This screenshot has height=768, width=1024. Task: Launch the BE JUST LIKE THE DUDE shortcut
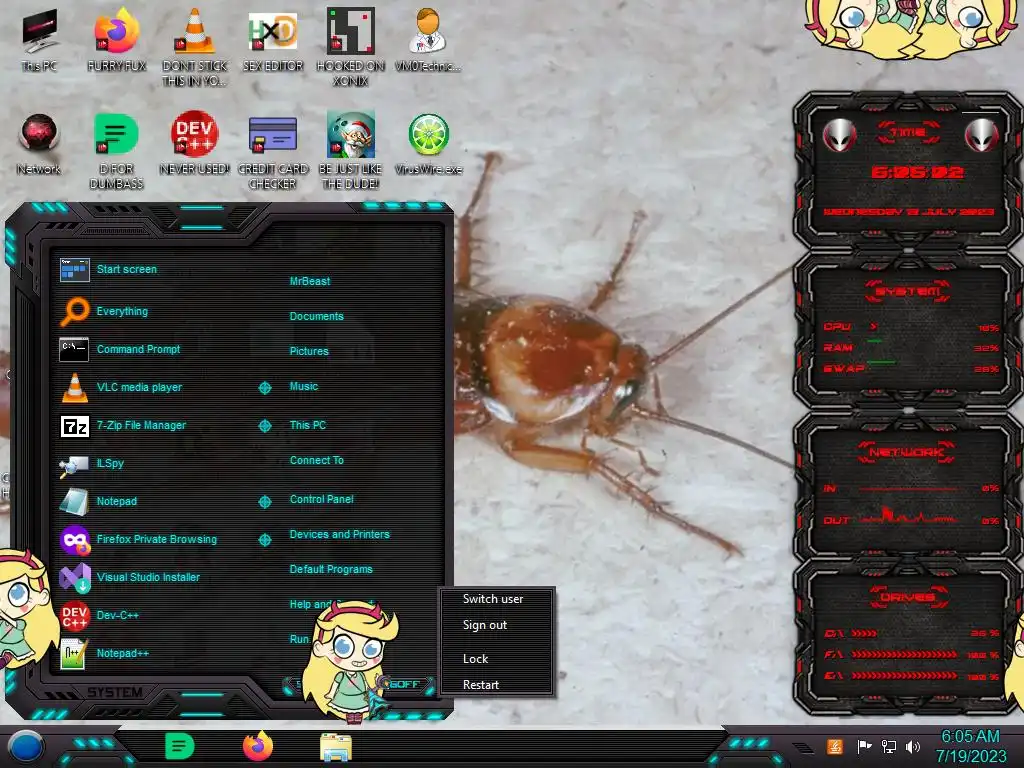(x=351, y=151)
